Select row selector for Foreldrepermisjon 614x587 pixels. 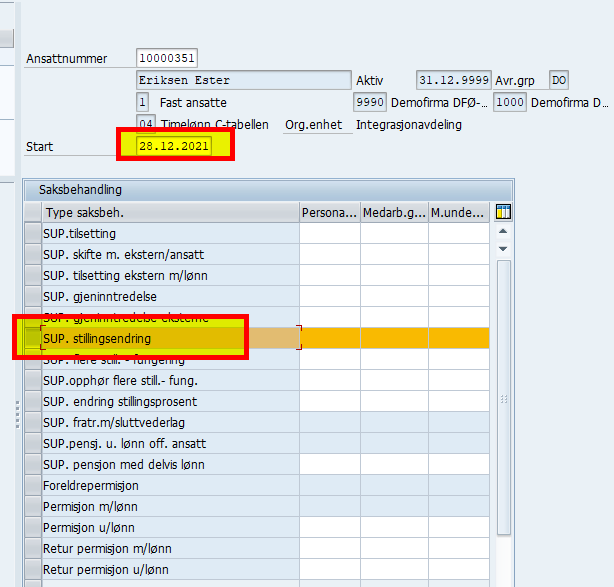pyautogui.click(x=33, y=486)
